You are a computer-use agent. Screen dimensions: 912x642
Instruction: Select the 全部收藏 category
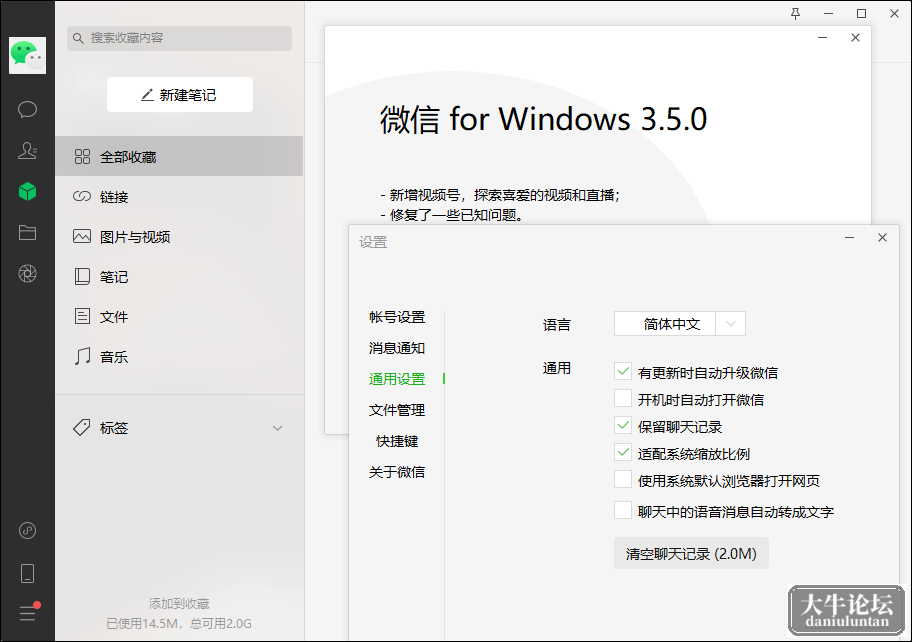click(x=179, y=156)
